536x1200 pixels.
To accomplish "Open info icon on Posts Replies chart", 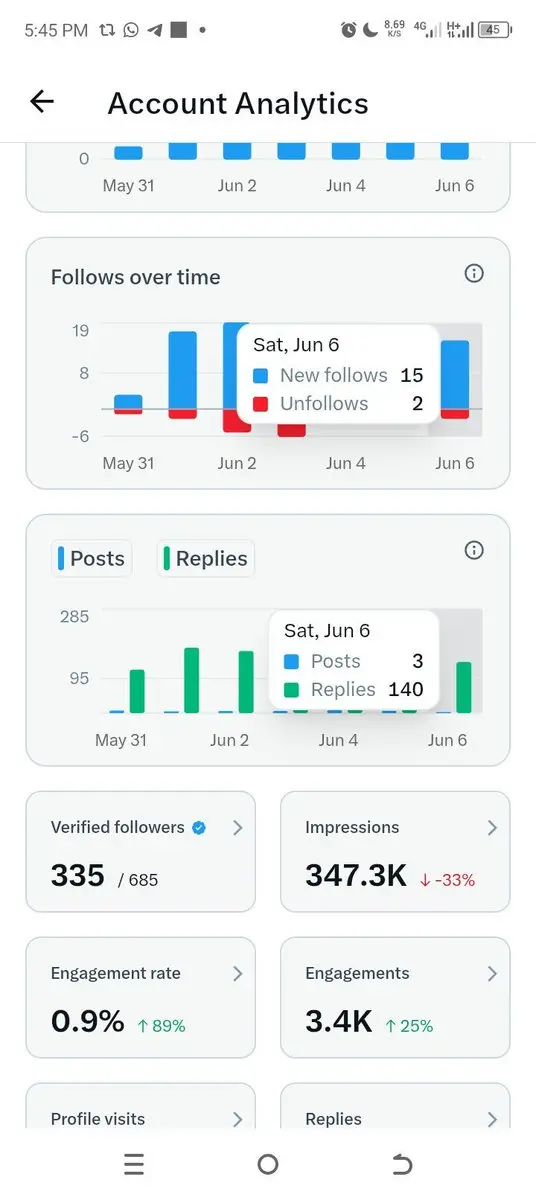I will click(475, 550).
